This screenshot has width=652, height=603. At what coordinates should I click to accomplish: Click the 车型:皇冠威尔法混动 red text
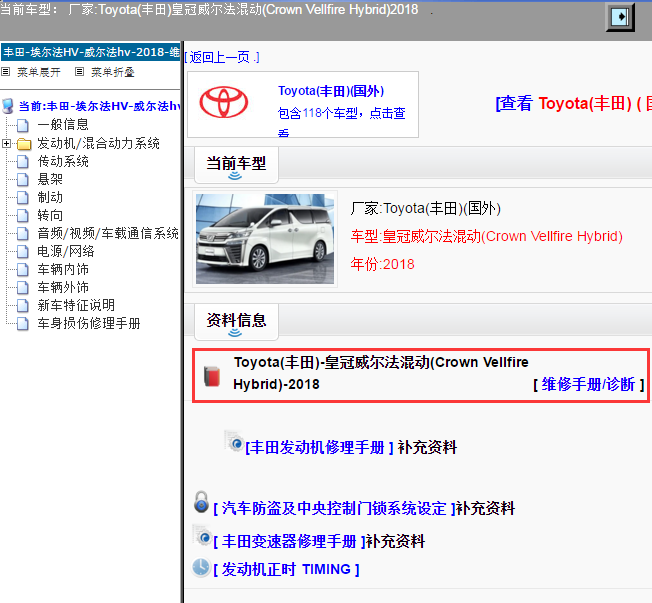pos(487,236)
